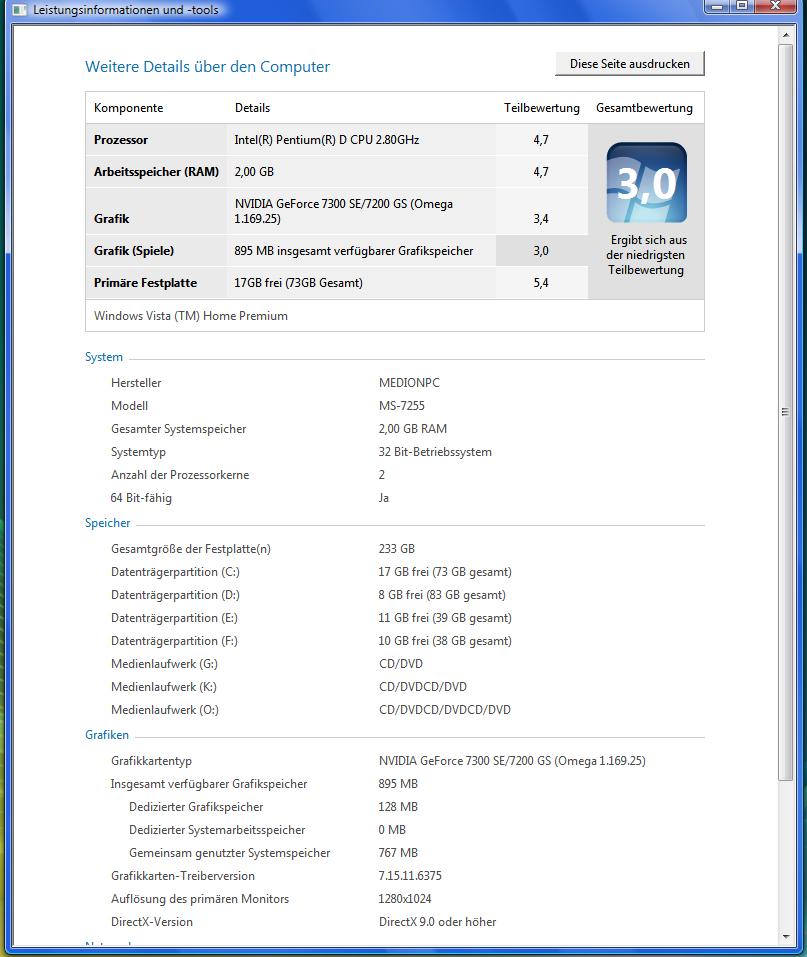Screen dimensions: 807x957
Task: Minimize the Leistungsinformationen window
Action: click(717, 6)
